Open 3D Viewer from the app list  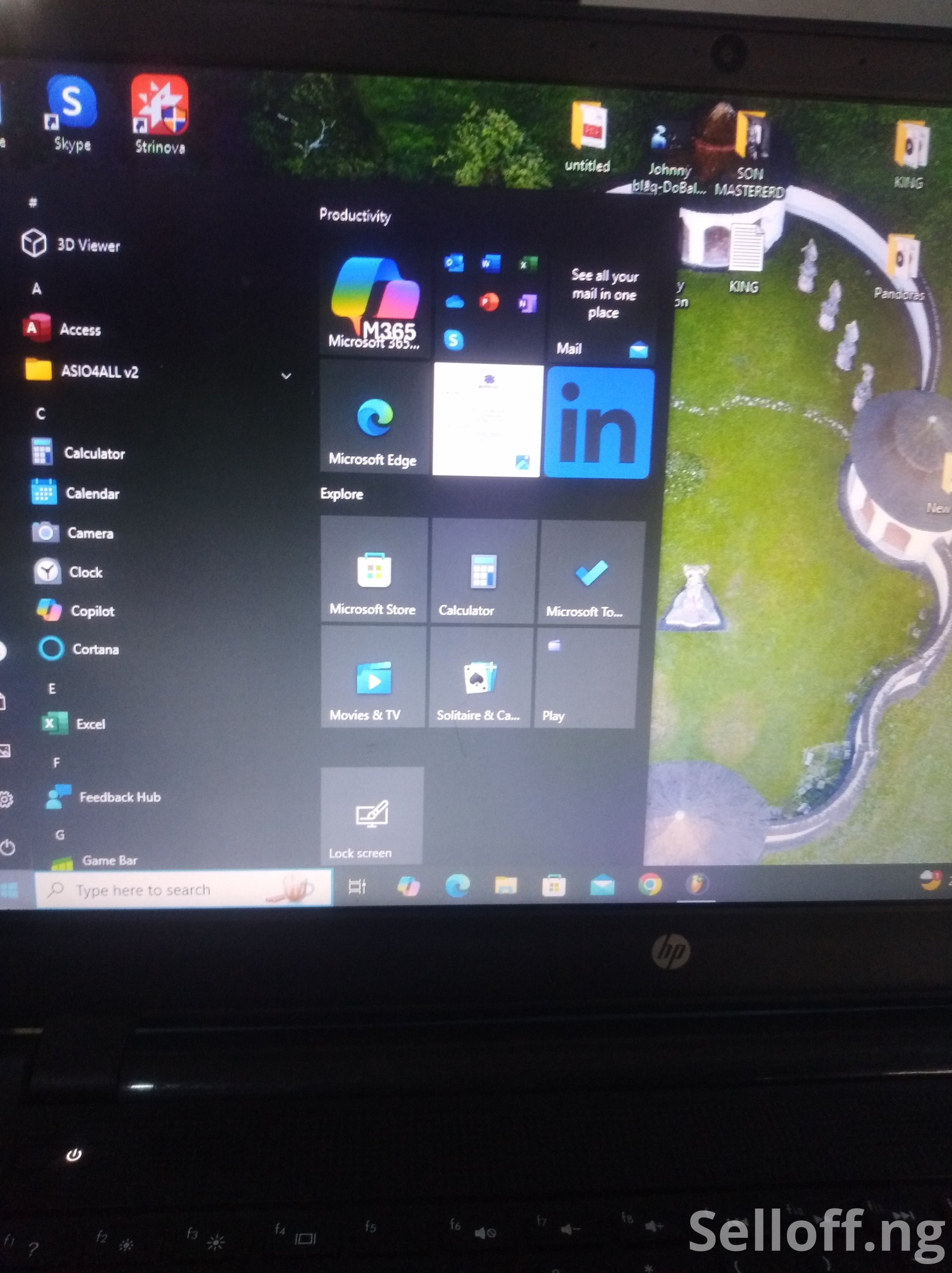[x=71, y=244]
